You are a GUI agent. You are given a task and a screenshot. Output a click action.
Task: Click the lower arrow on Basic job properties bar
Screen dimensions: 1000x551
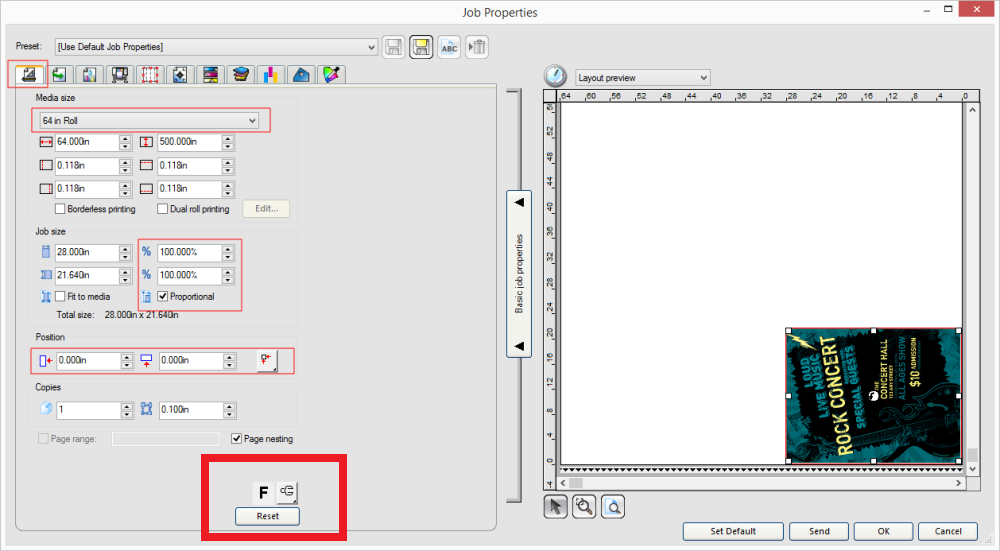pos(519,346)
